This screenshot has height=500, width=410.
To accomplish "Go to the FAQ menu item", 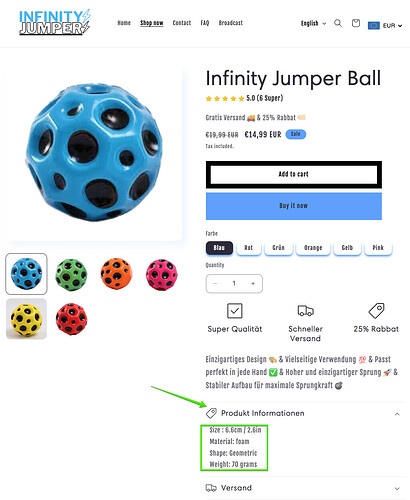I will 205,23.
